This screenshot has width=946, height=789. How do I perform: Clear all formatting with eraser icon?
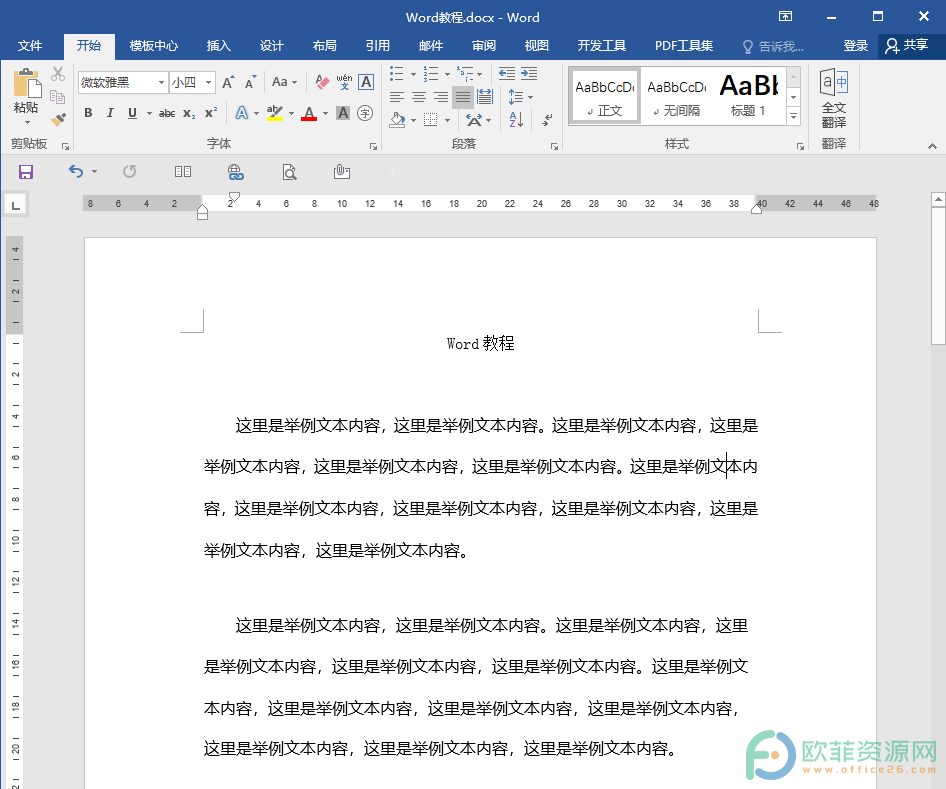(x=322, y=82)
